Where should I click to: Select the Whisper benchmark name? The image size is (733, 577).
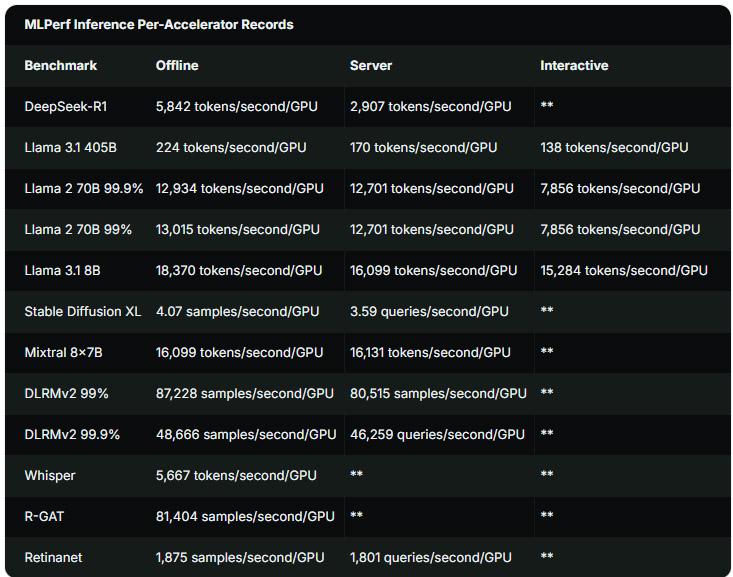click(50, 476)
